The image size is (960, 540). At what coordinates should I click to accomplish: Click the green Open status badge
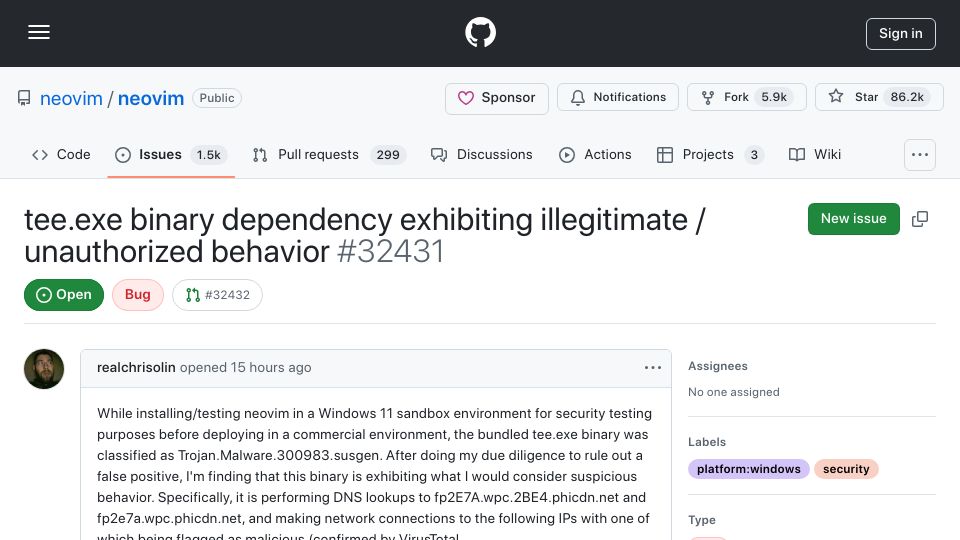pyautogui.click(x=64, y=294)
